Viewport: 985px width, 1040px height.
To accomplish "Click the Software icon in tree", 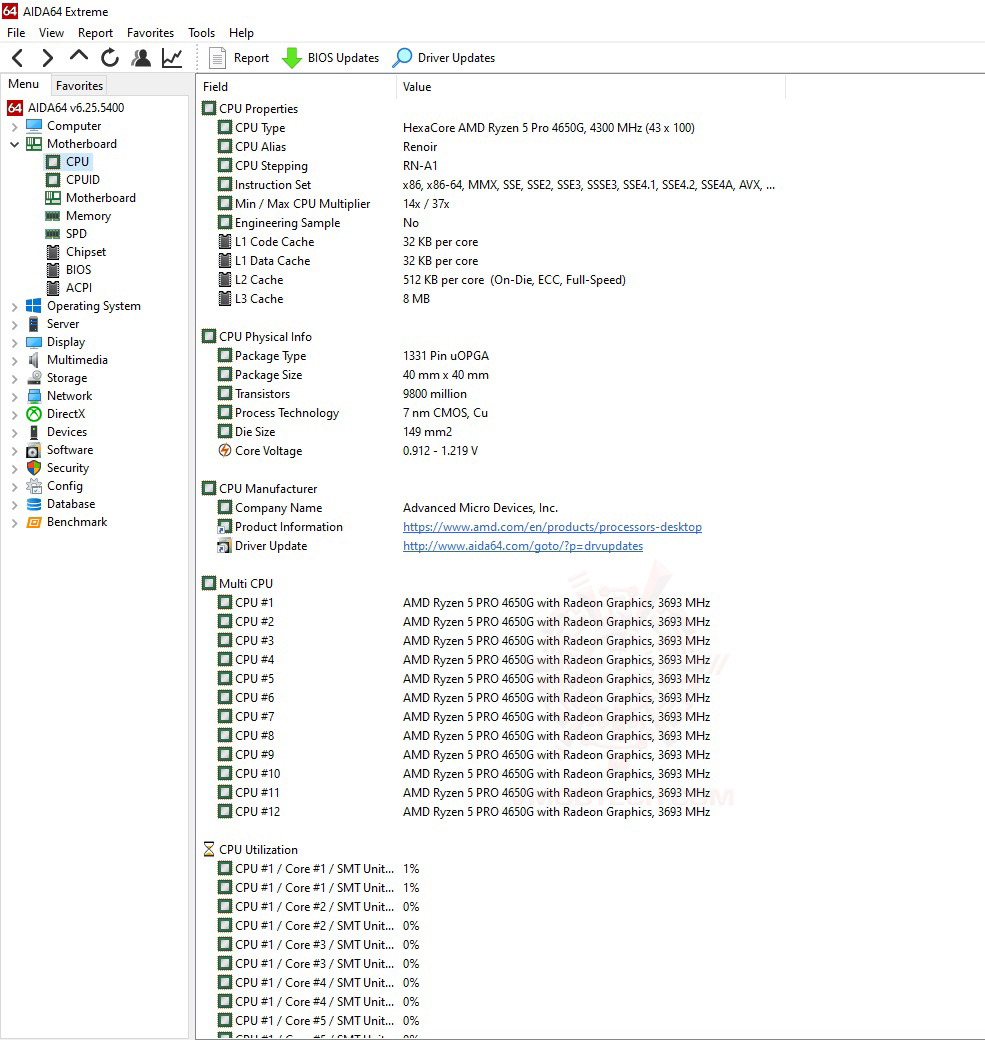I will [34, 450].
